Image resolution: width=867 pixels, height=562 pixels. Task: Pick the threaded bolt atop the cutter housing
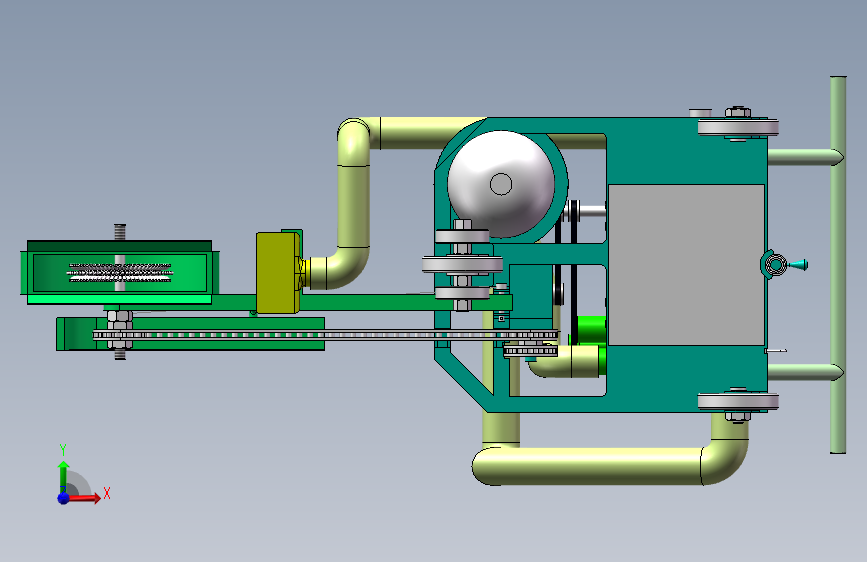[x=120, y=232]
